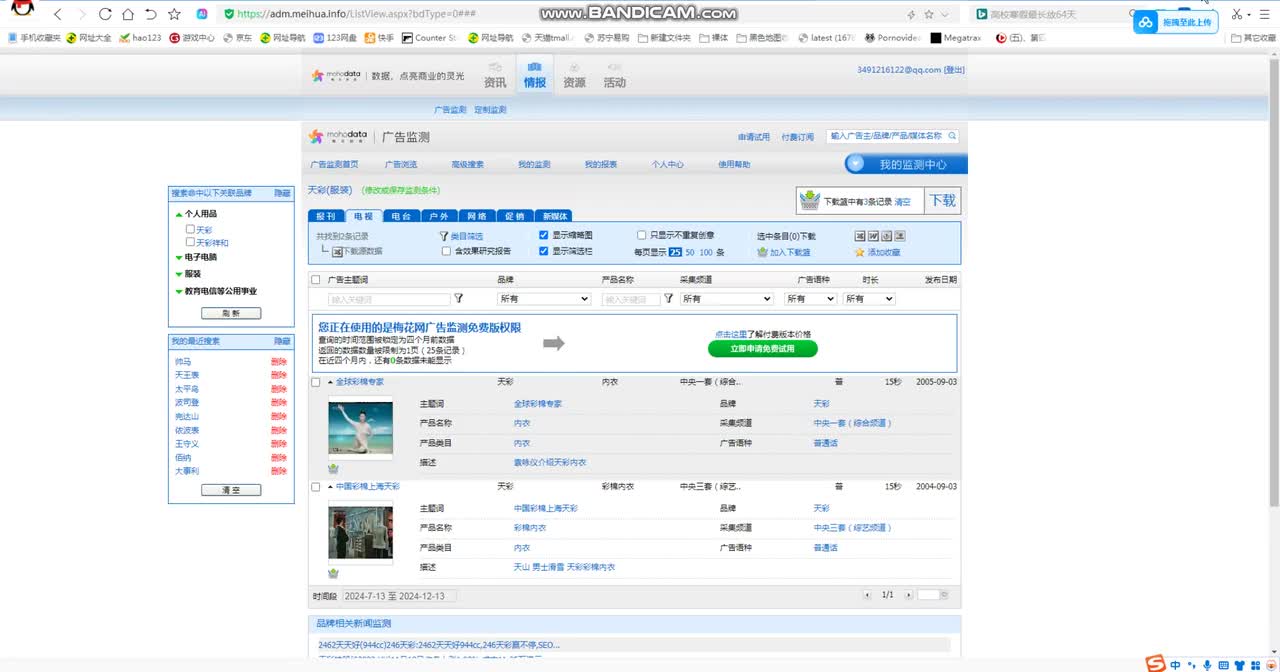Select the 全球彩棉专家 row checkbox
Image resolution: width=1280 pixels, height=672 pixels.
316,382
